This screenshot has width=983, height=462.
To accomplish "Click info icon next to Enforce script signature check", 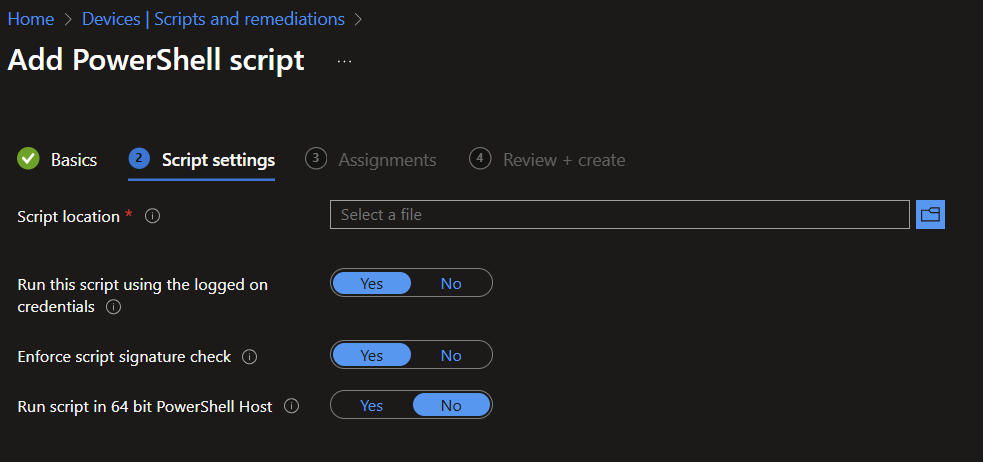I will click(250, 356).
